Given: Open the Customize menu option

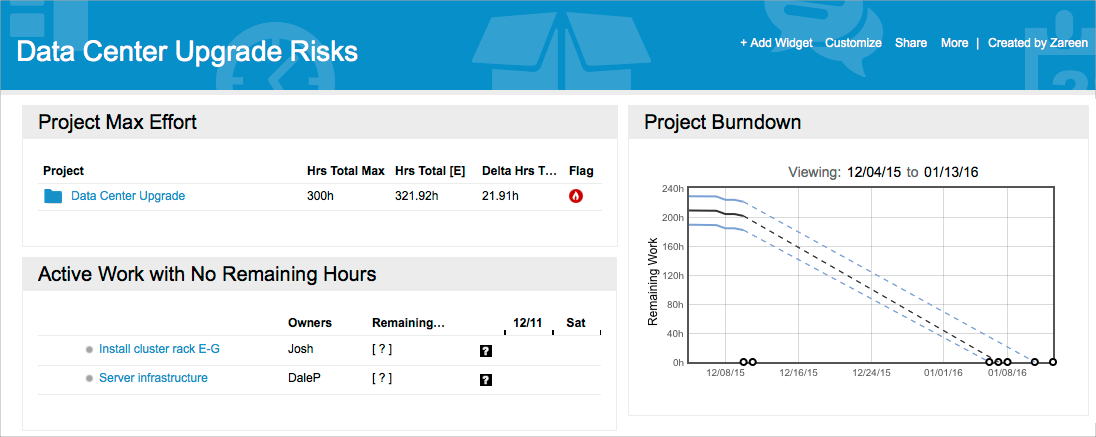Looking at the screenshot, I should pos(853,43).
